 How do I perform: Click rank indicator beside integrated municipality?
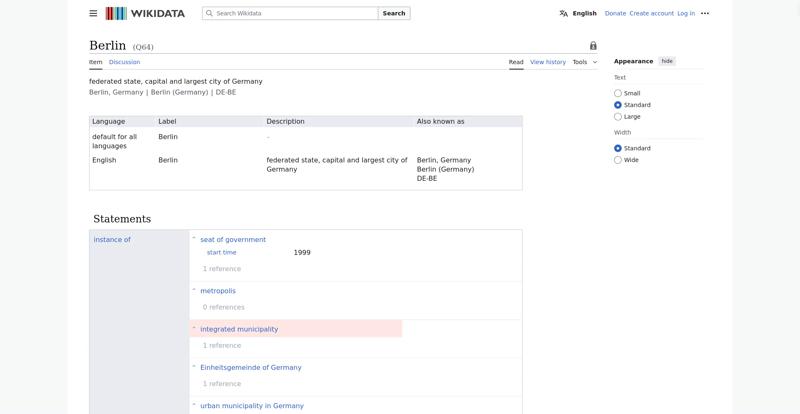(194, 329)
